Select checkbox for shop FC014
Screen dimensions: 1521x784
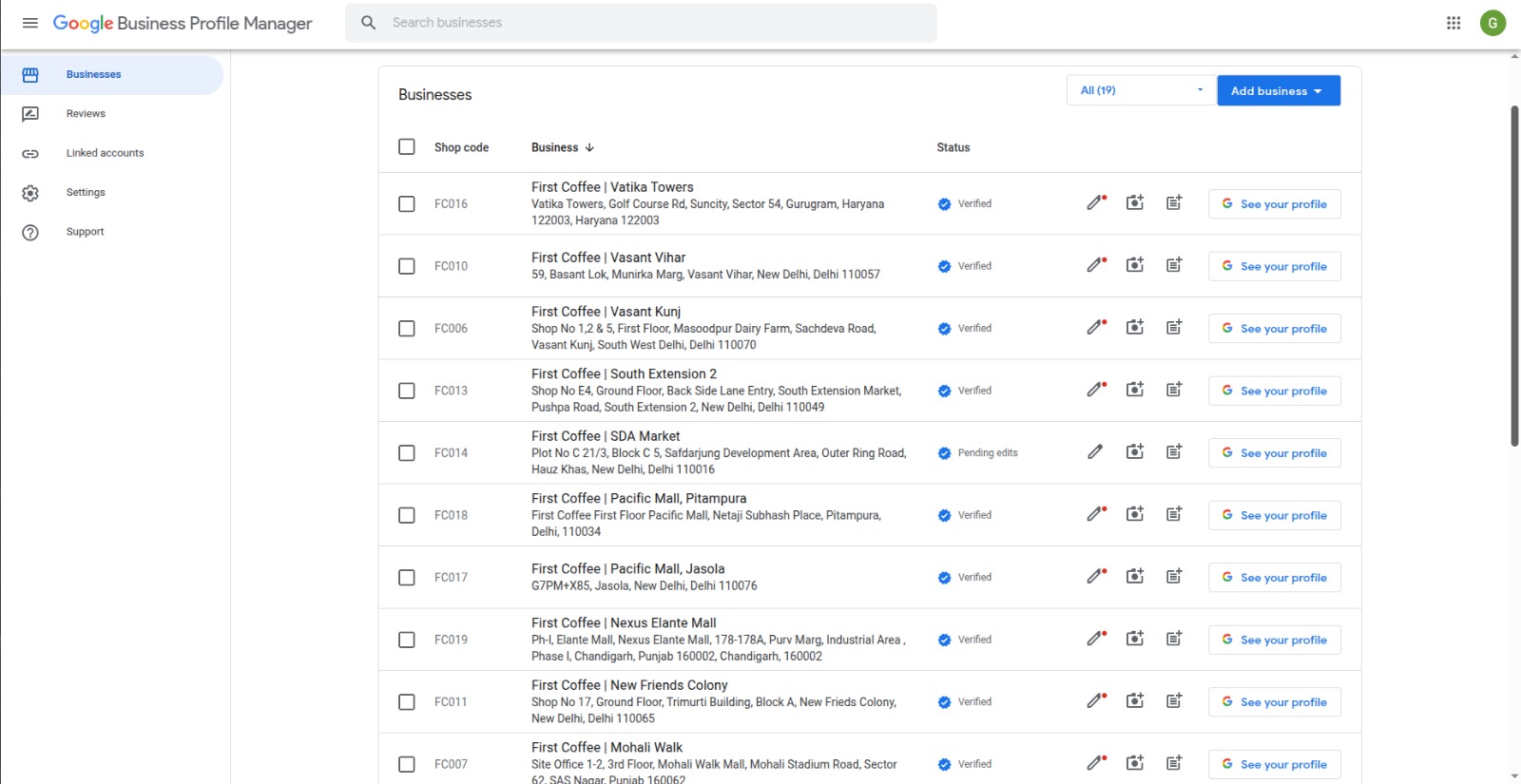coord(407,453)
